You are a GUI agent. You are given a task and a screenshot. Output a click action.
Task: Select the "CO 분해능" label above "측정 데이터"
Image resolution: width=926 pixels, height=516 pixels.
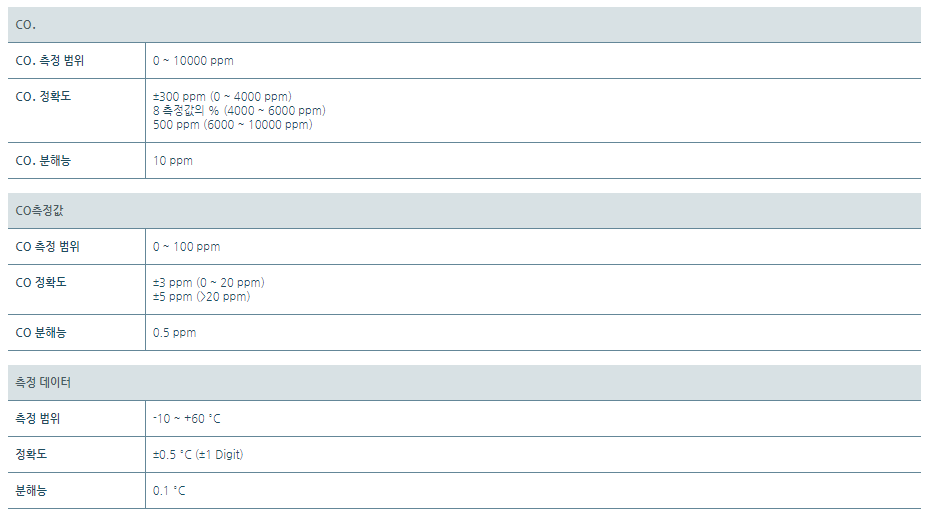click(x=41, y=333)
